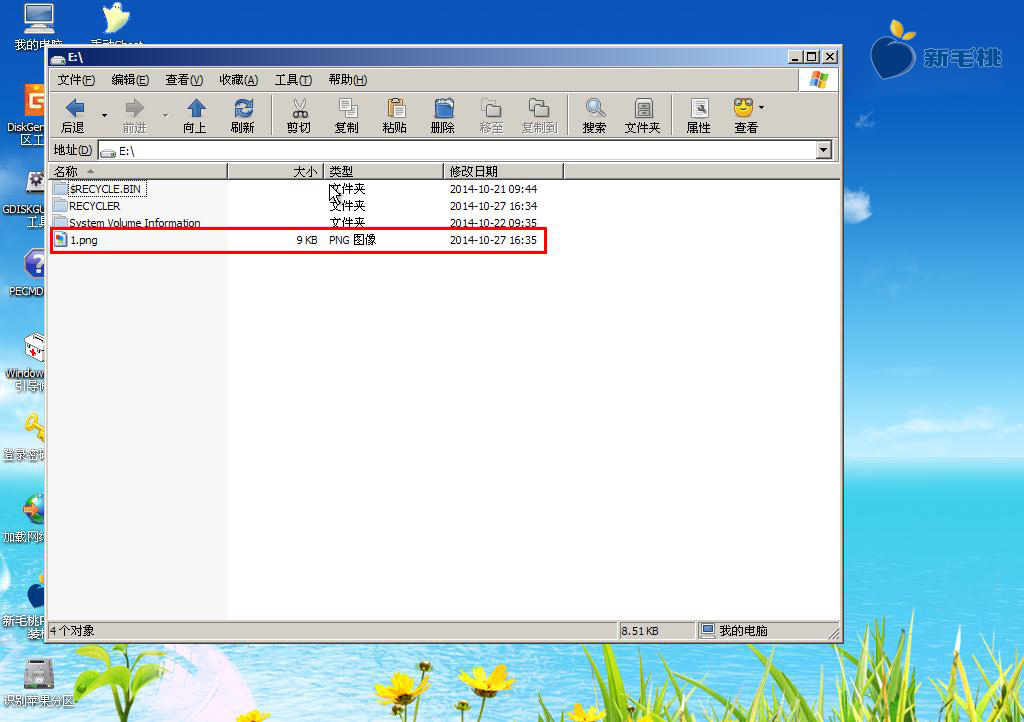Click the drive icon in the E:\ title bar

tap(58, 58)
